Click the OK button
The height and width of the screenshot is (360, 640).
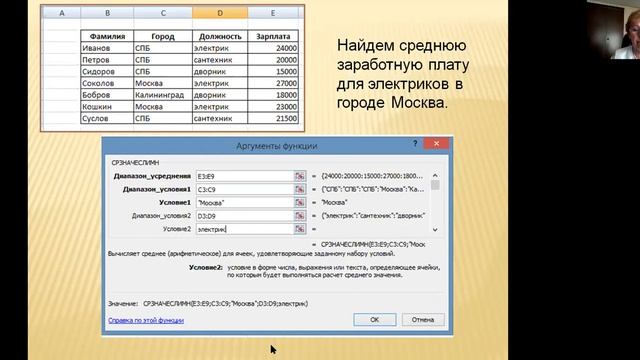[x=375, y=320]
